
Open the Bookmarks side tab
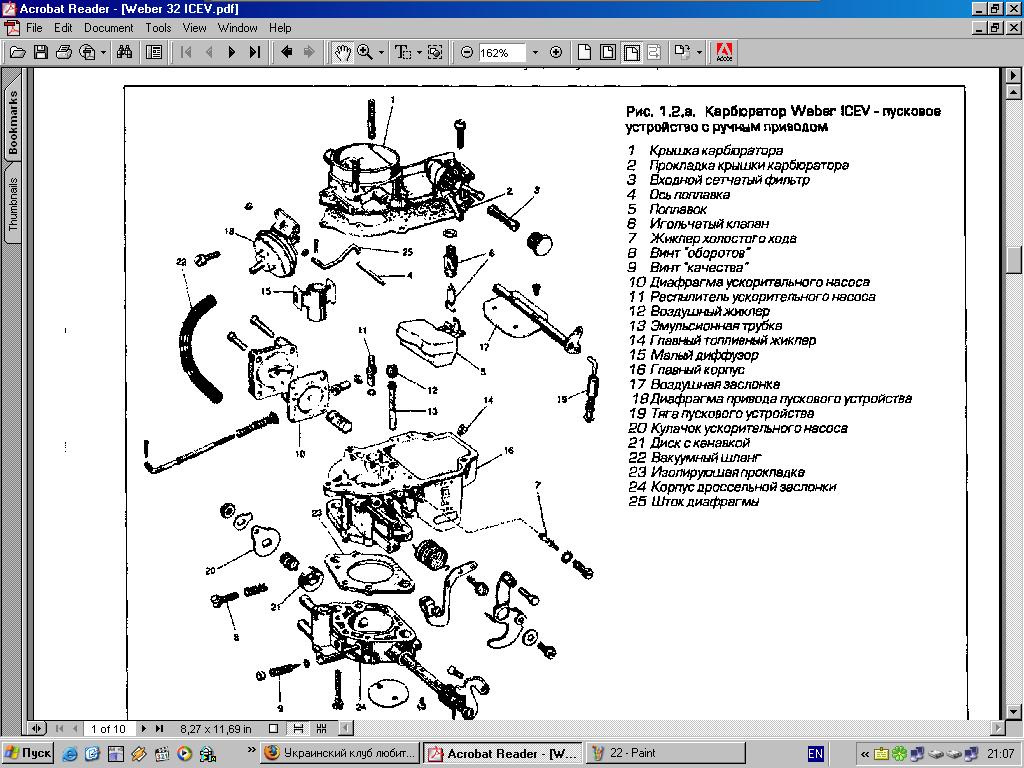(14, 123)
